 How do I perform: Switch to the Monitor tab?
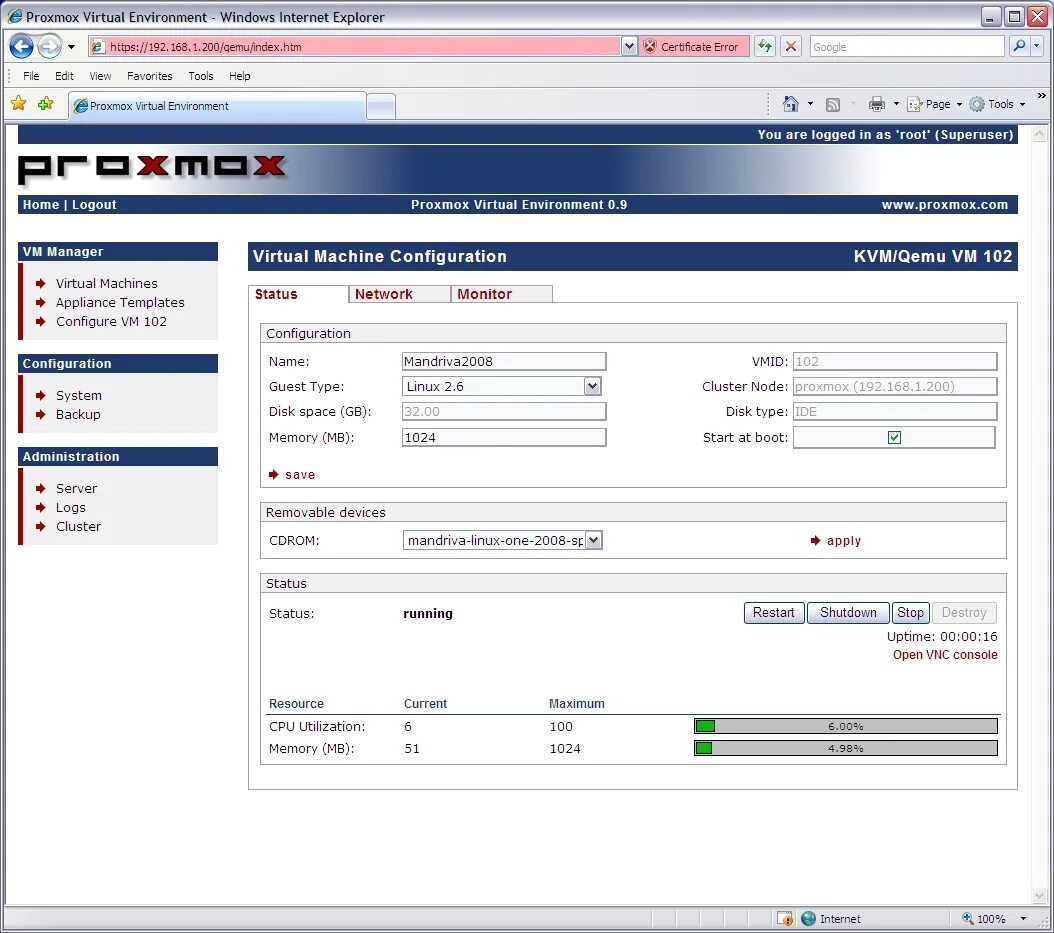(x=501, y=294)
